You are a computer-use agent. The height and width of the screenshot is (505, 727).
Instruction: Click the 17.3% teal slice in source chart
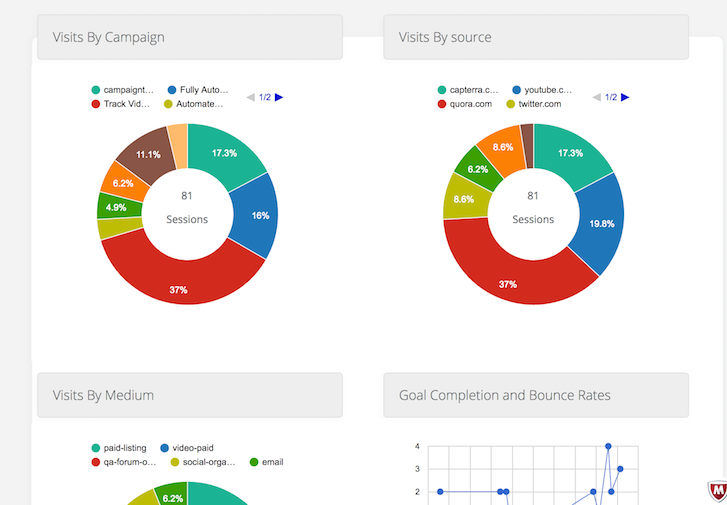pos(571,153)
